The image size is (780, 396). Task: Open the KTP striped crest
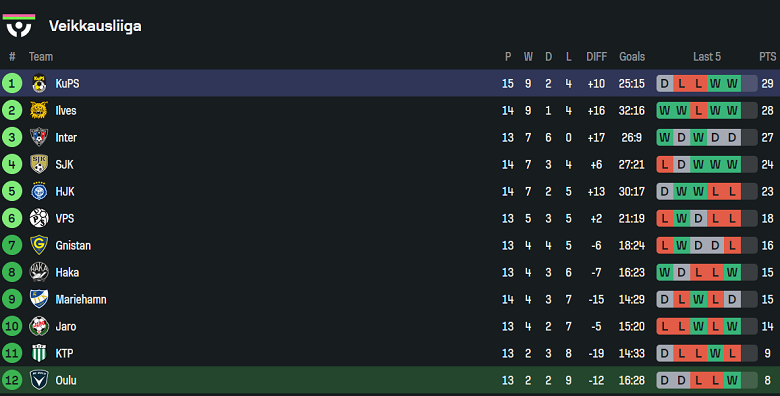pos(39,353)
